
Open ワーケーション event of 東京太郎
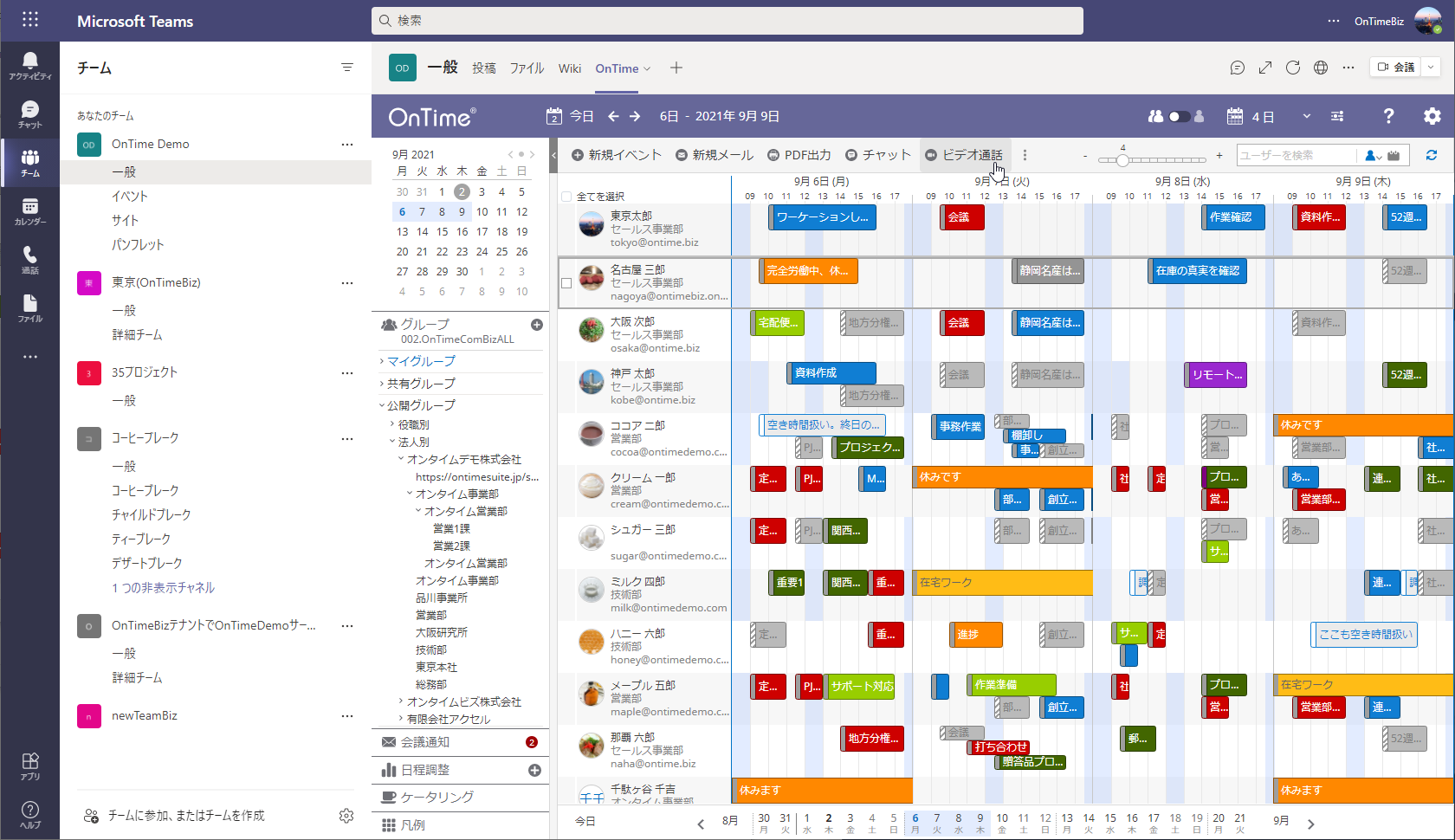pyautogui.click(x=823, y=217)
